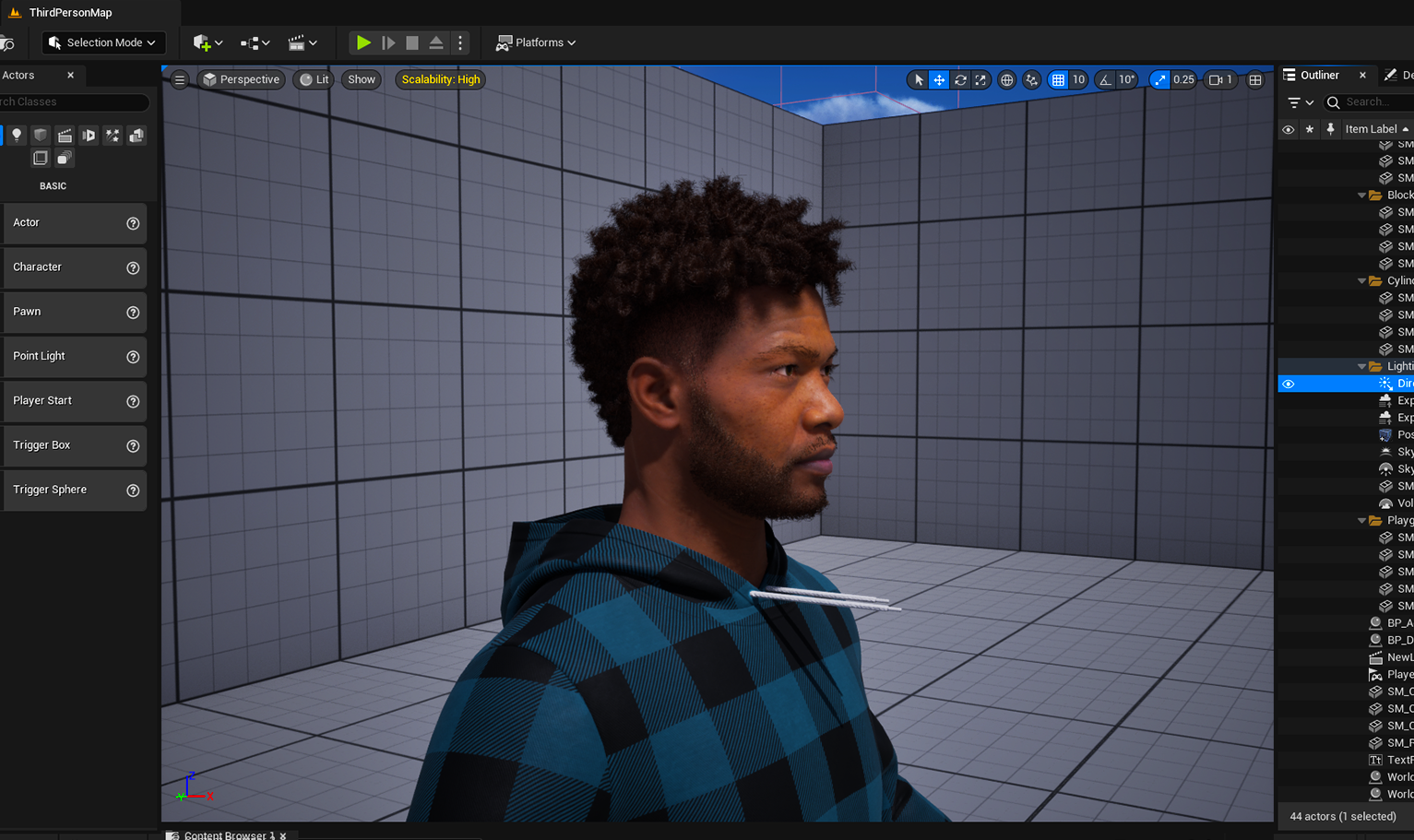Maximize or restore viewport layout icon
The height and width of the screenshot is (840, 1414).
click(x=1255, y=80)
